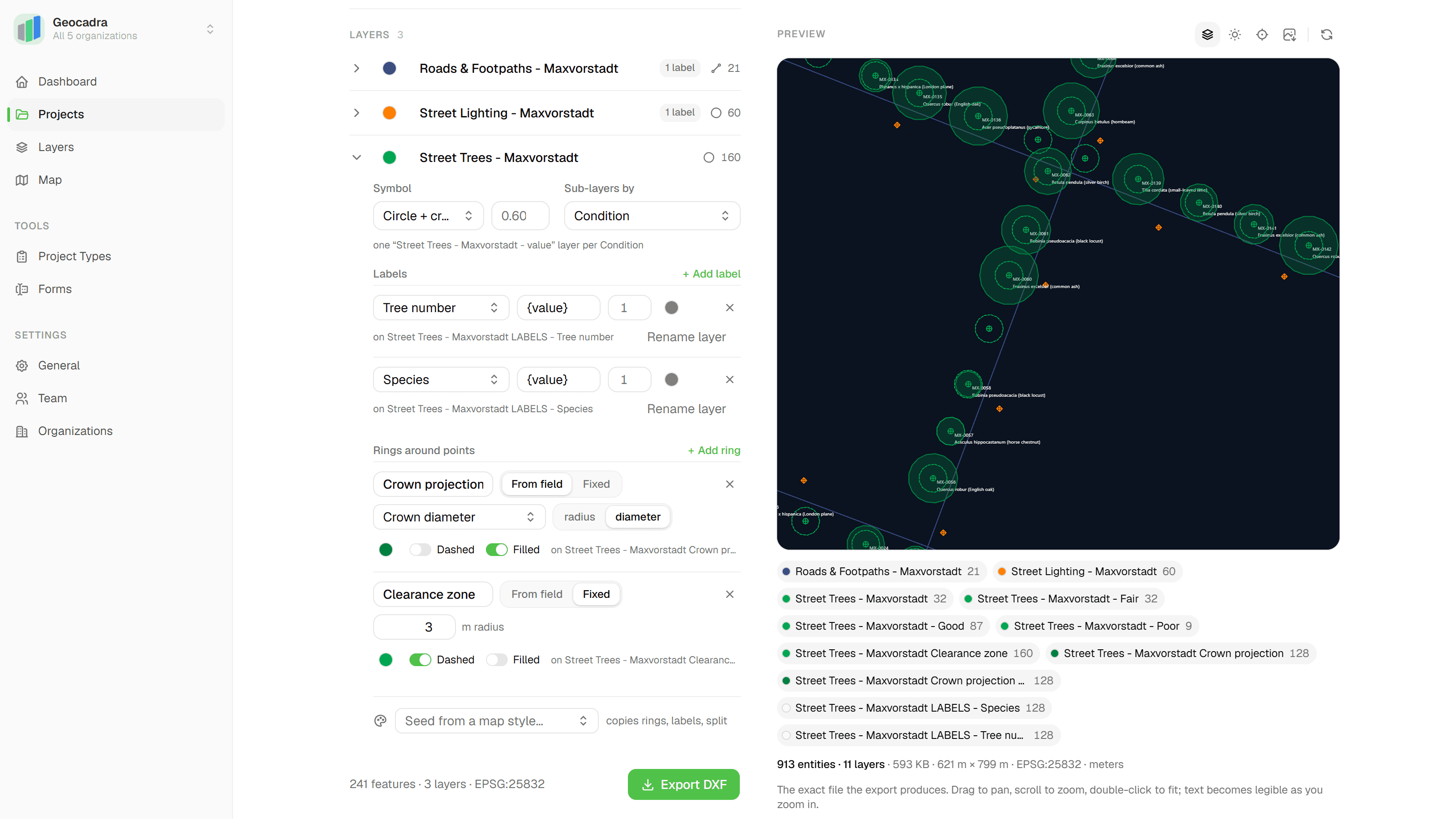This screenshot has height=819, width=1456.
Task: Click the General settings gear icon
Action: coord(22,366)
